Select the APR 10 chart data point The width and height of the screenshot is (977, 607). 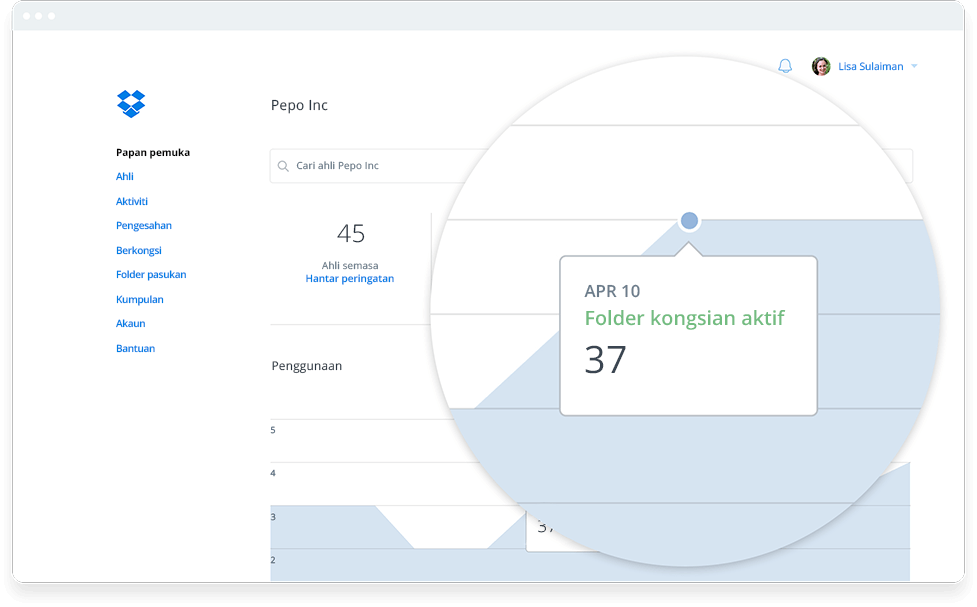pos(689,218)
